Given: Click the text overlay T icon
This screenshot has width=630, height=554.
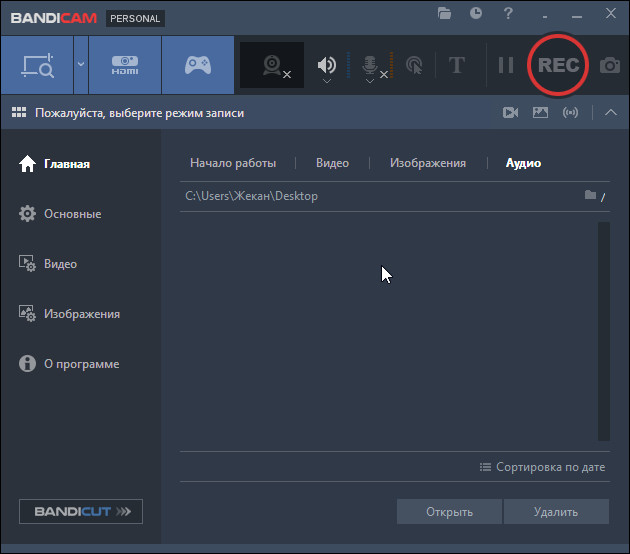Looking at the screenshot, I should (x=457, y=66).
